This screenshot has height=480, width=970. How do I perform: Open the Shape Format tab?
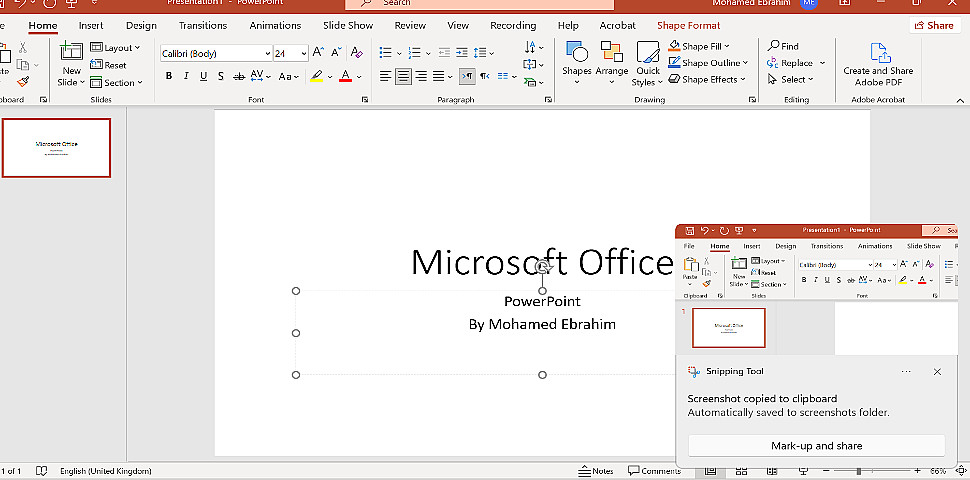688,25
